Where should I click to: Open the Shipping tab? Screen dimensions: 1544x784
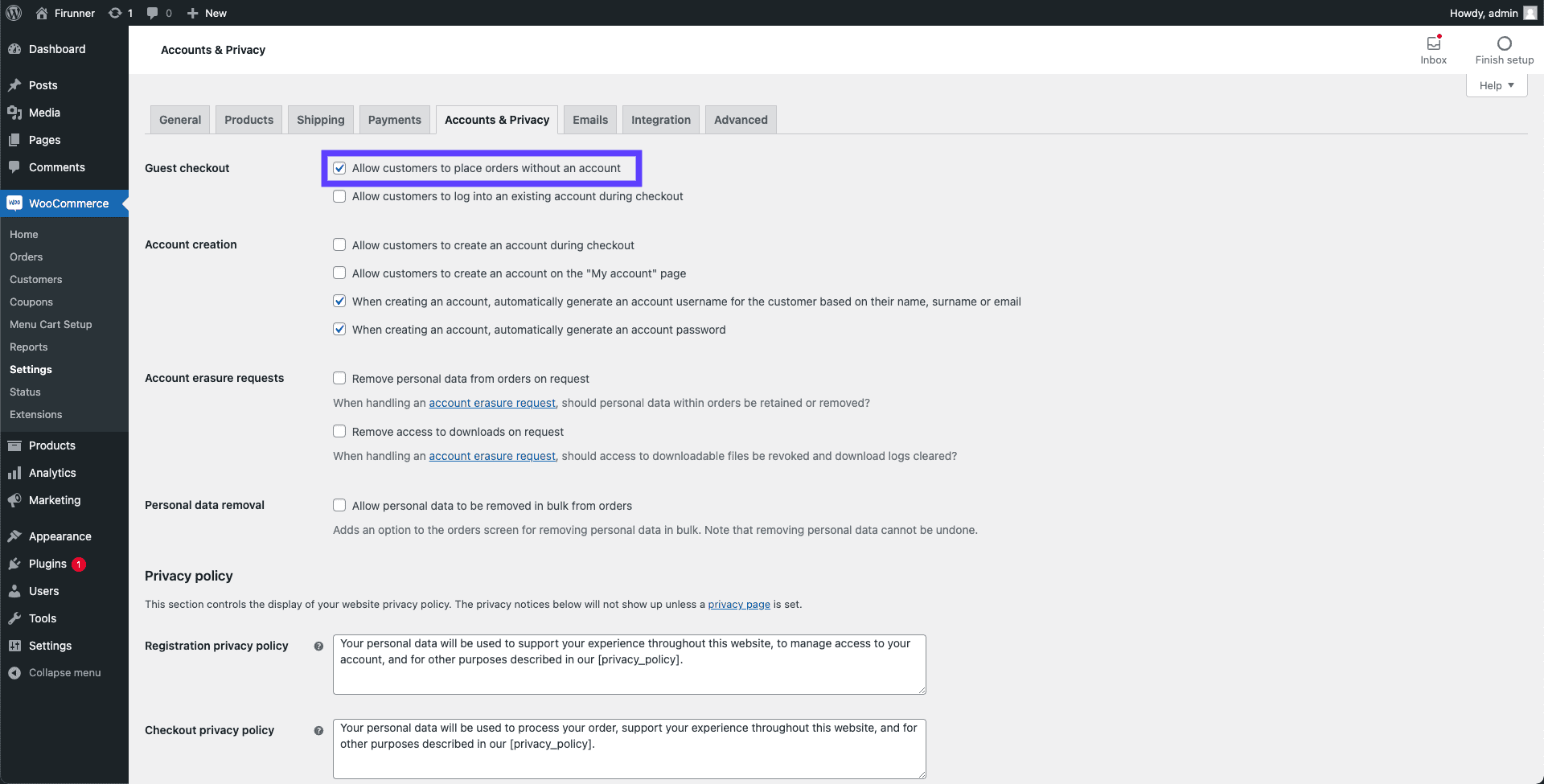pyautogui.click(x=320, y=120)
